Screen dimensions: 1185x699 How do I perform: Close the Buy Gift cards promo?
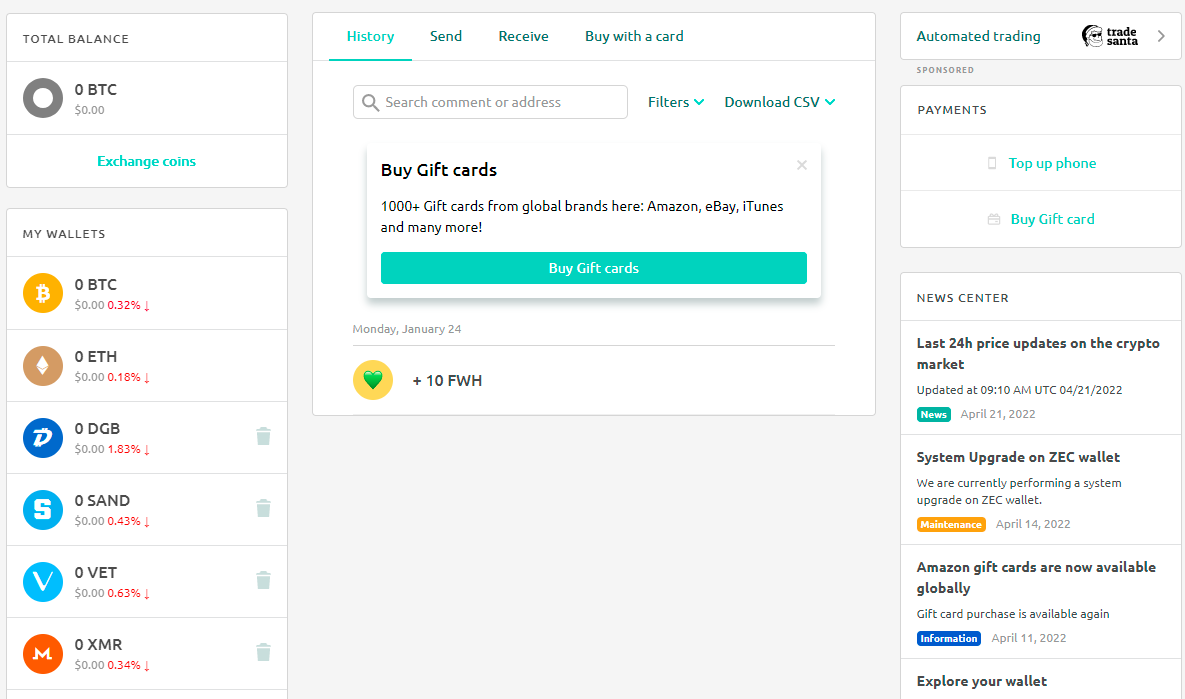coord(802,165)
